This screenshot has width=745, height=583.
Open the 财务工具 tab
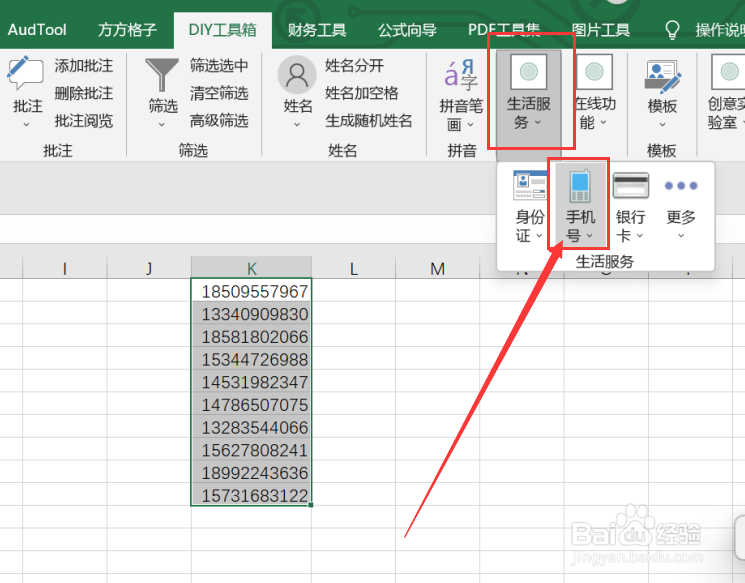(317, 30)
